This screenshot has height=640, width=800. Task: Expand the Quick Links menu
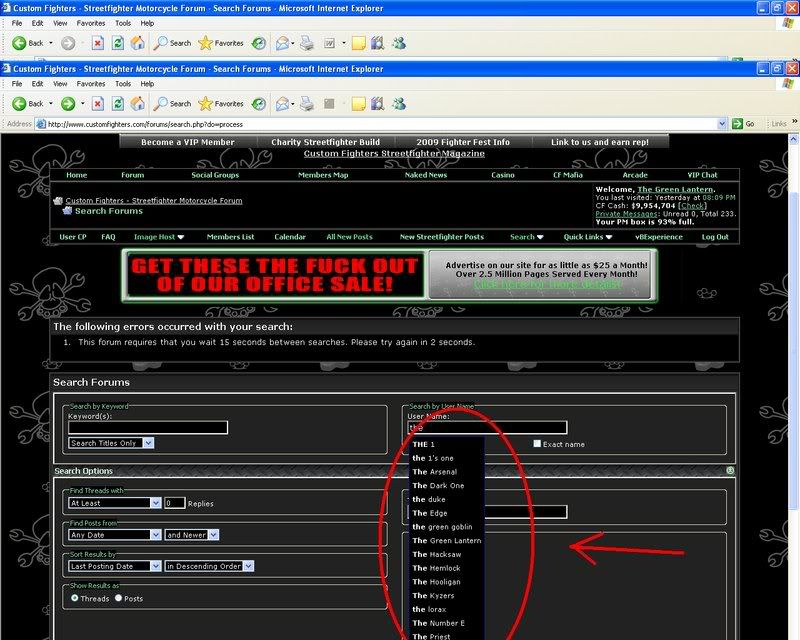588,237
